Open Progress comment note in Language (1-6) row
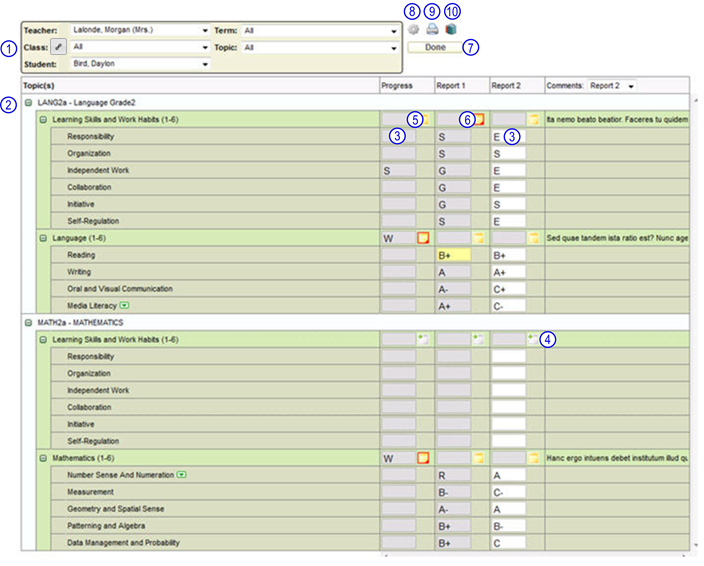Image resolution: width=704 pixels, height=566 pixels. pos(423,238)
